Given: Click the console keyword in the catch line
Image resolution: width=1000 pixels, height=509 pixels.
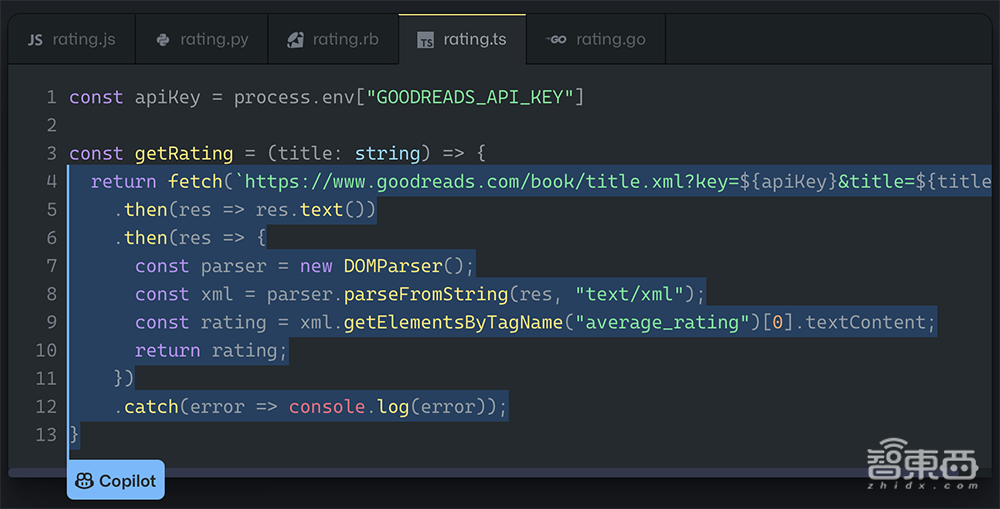Looking at the screenshot, I should coord(327,406).
